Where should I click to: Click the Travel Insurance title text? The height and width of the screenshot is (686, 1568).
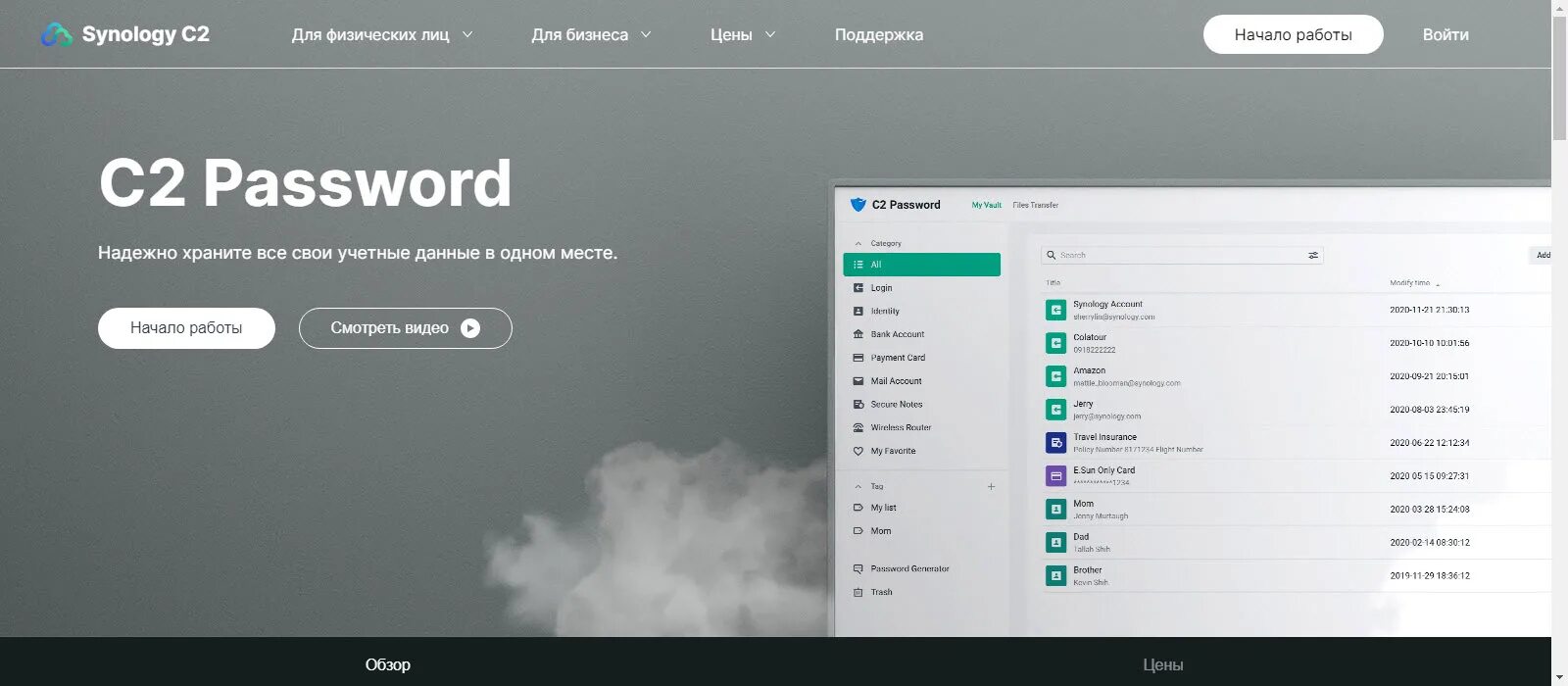(x=1104, y=437)
